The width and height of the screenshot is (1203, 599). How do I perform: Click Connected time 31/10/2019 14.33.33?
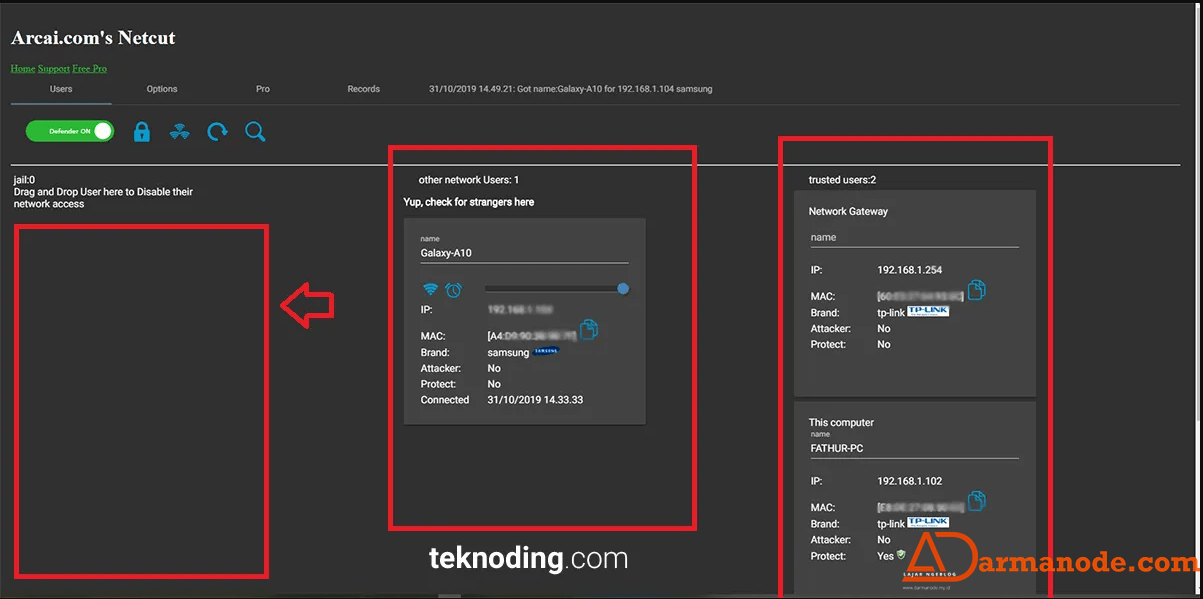tap(535, 400)
